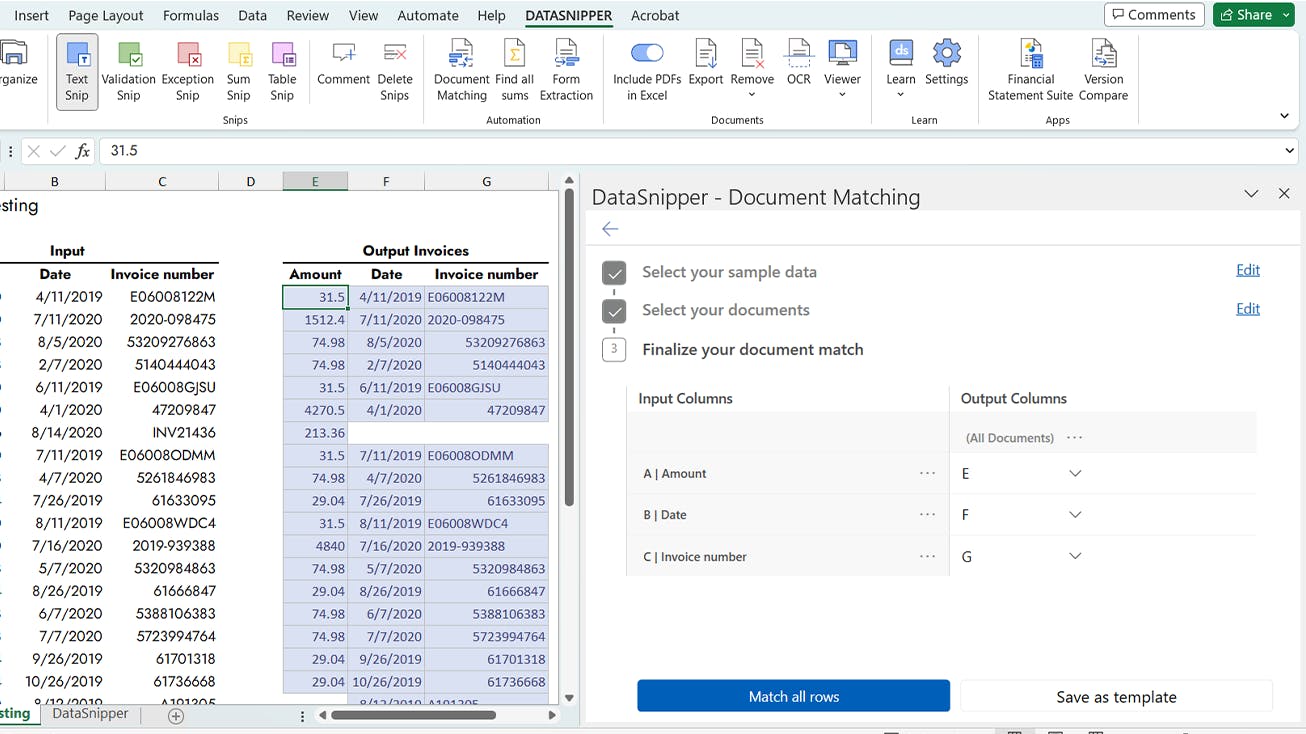The width and height of the screenshot is (1306, 734).
Task: Open the output column dropdown for Amount
Action: tap(1074, 473)
